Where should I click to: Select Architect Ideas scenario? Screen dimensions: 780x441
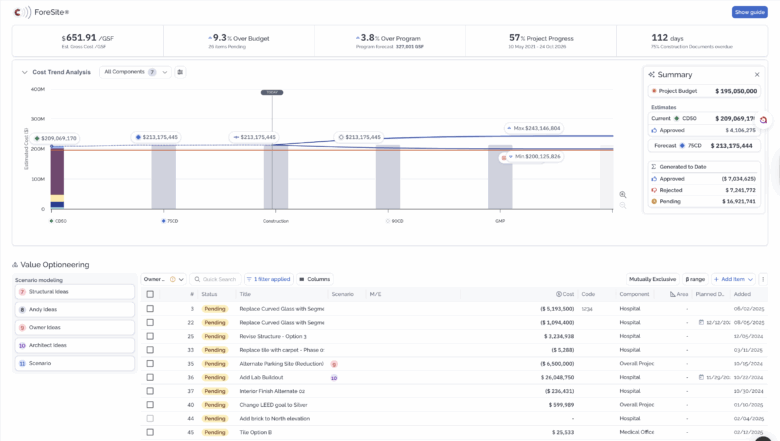coord(75,345)
